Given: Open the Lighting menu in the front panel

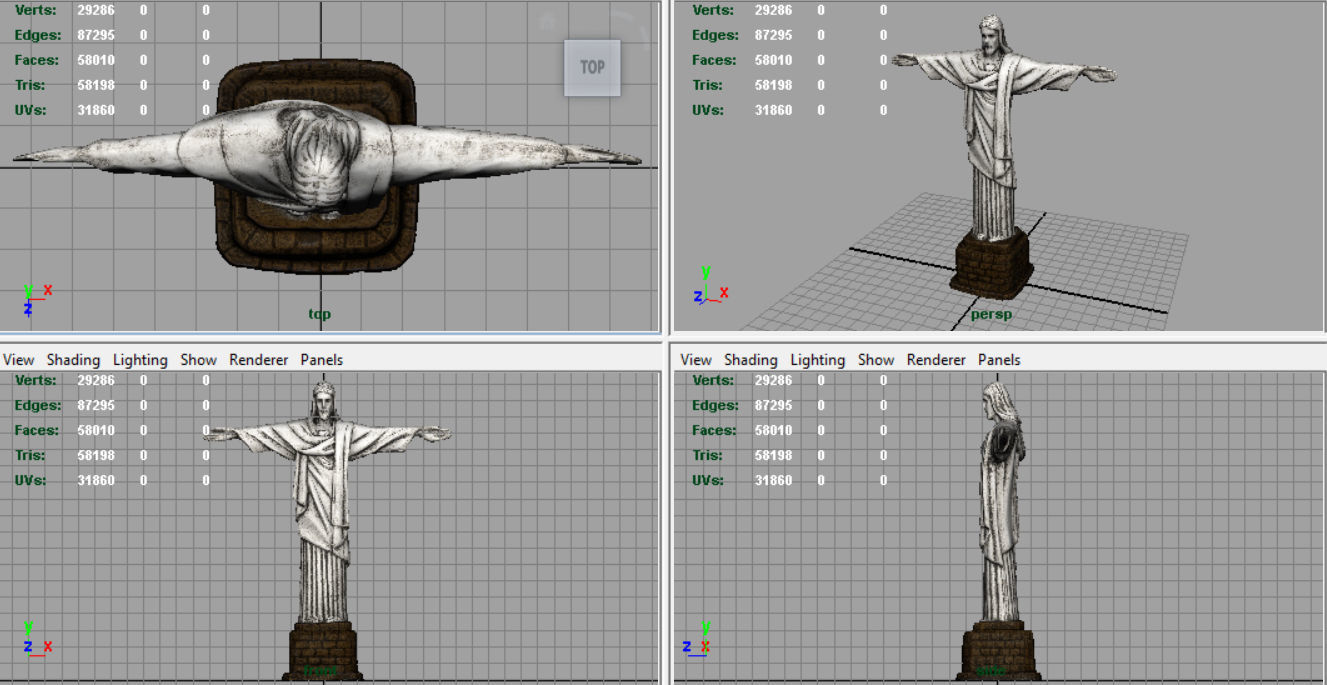Looking at the screenshot, I should (x=140, y=360).
